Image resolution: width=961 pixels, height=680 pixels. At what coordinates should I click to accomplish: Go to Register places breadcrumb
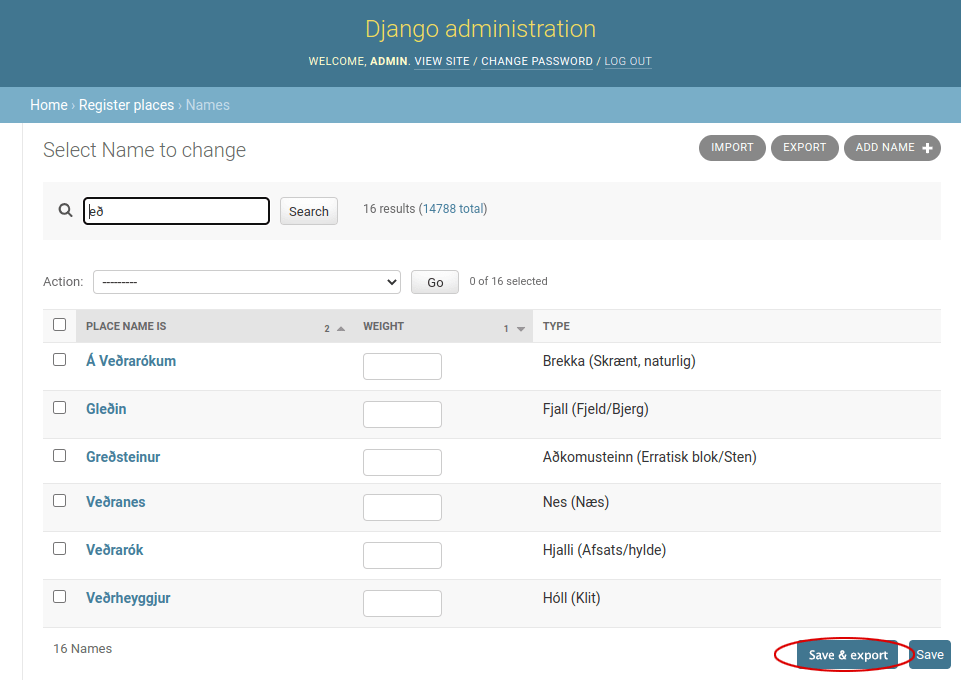pyautogui.click(x=126, y=105)
